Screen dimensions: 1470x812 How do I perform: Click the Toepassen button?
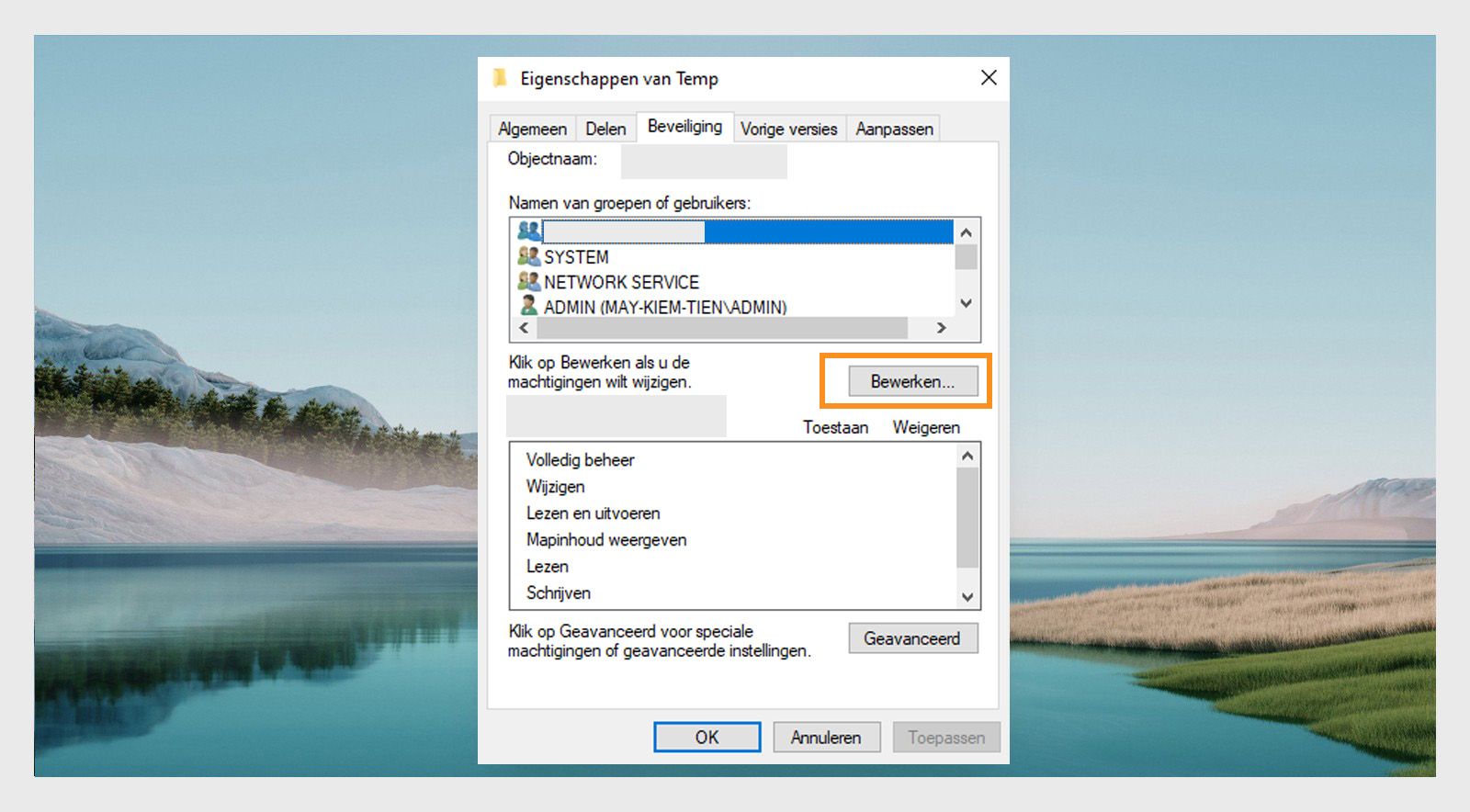[x=946, y=737]
